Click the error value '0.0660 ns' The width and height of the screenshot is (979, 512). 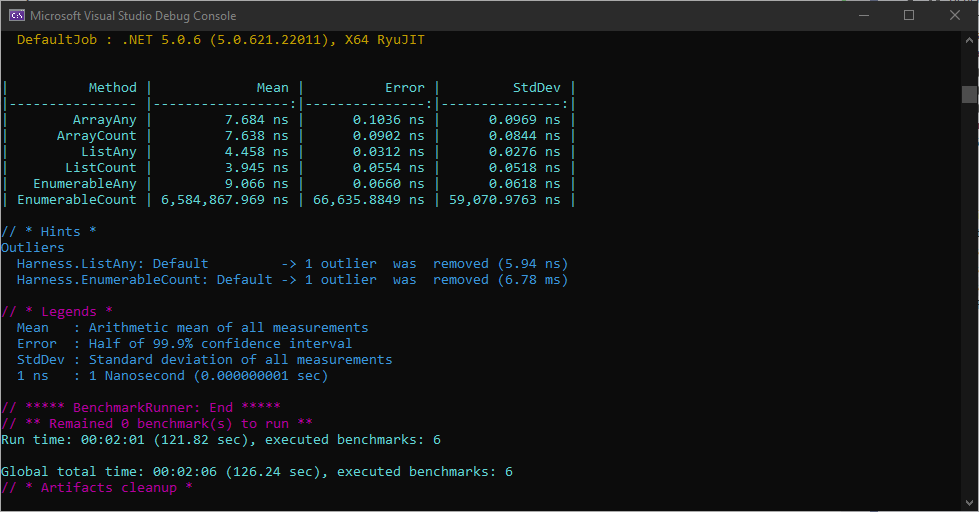[x=388, y=184]
